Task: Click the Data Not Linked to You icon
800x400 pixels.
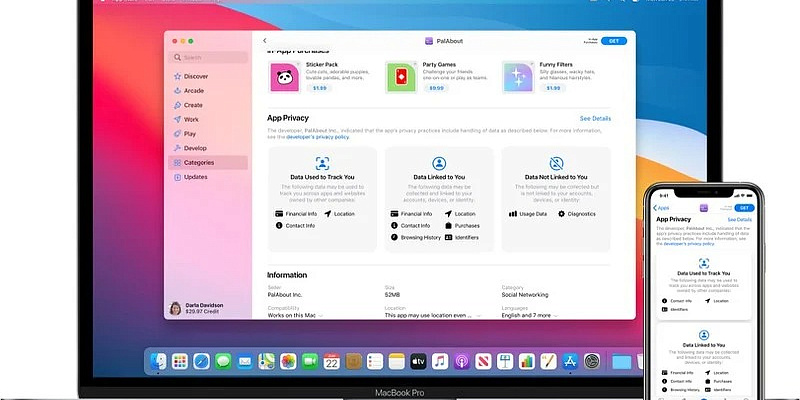Action: point(556,163)
